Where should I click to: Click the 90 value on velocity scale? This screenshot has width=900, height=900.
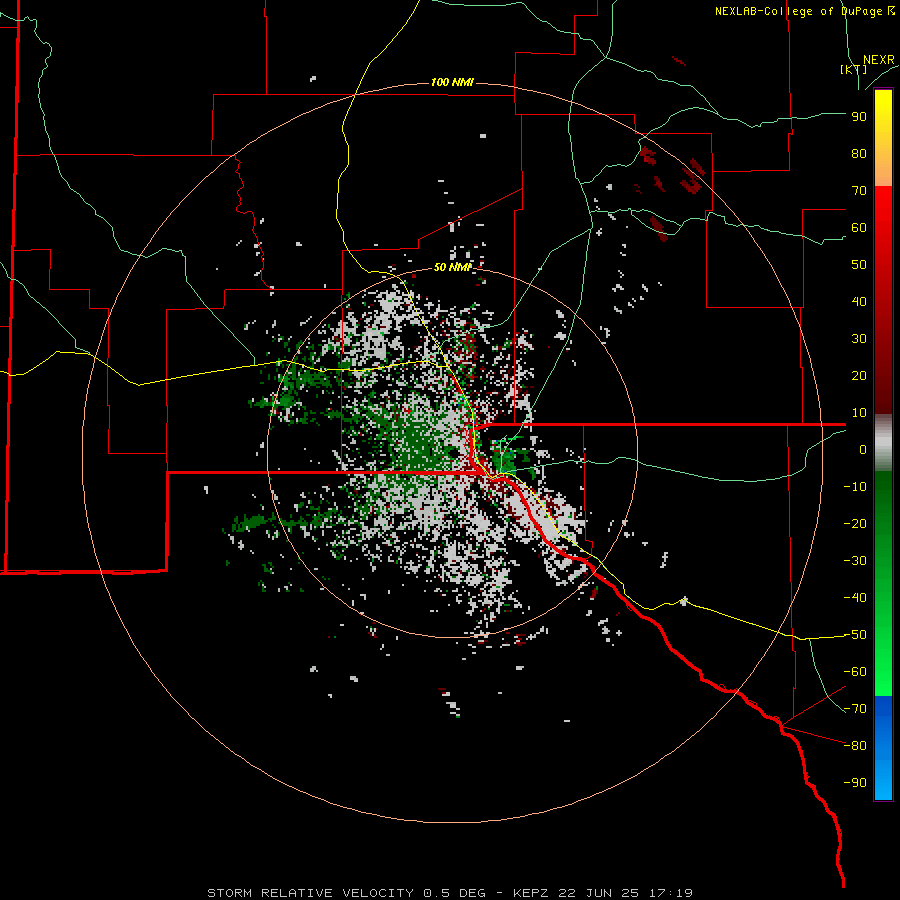(x=859, y=117)
